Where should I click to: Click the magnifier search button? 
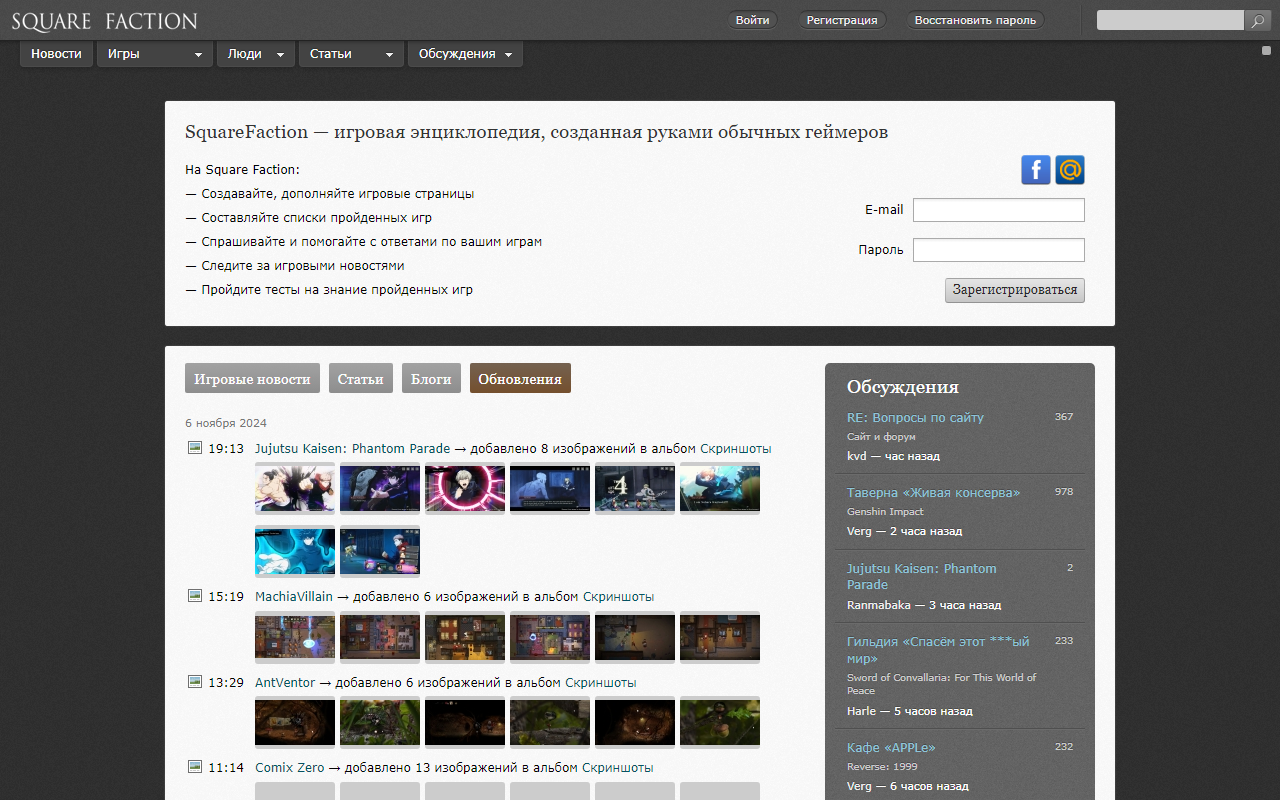(x=1257, y=20)
